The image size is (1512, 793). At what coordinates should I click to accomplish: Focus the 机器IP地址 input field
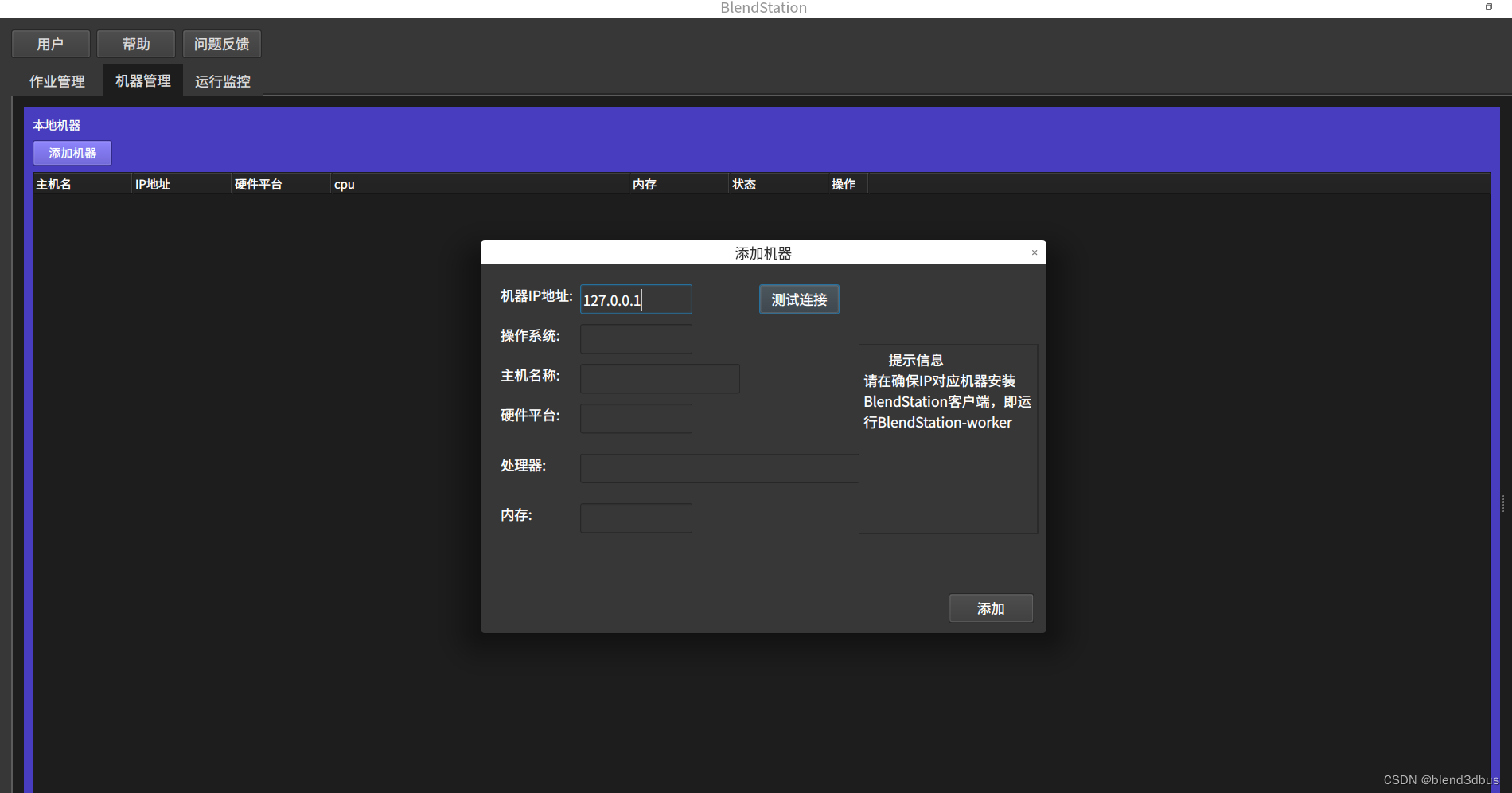(636, 299)
